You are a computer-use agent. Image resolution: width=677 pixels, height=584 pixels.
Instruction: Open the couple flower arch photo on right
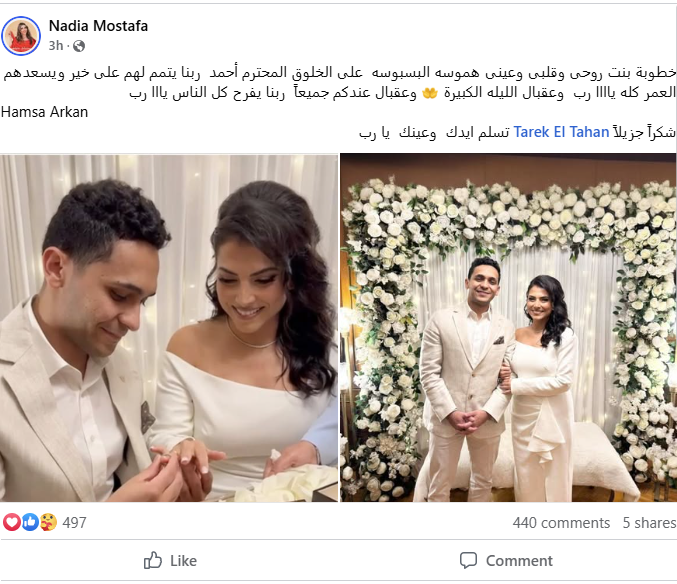click(x=509, y=328)
